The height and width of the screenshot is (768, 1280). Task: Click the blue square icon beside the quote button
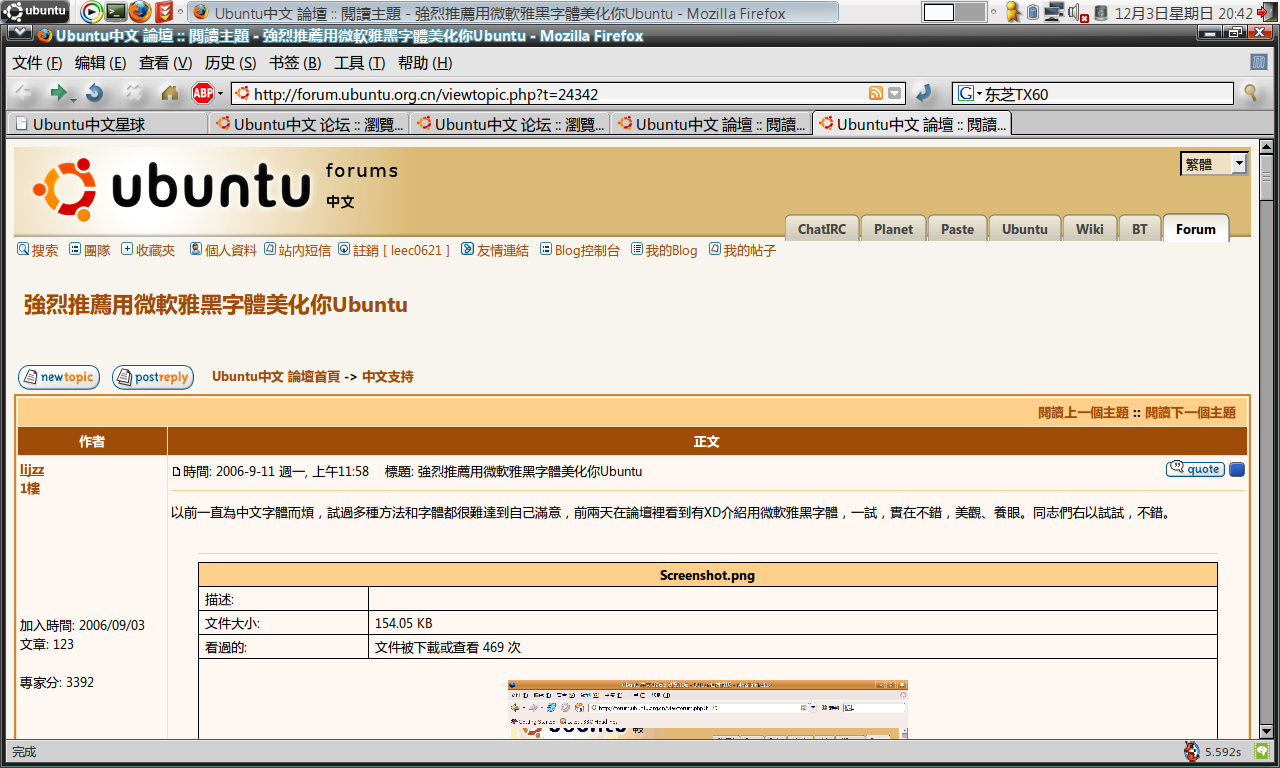point(1237,469)
